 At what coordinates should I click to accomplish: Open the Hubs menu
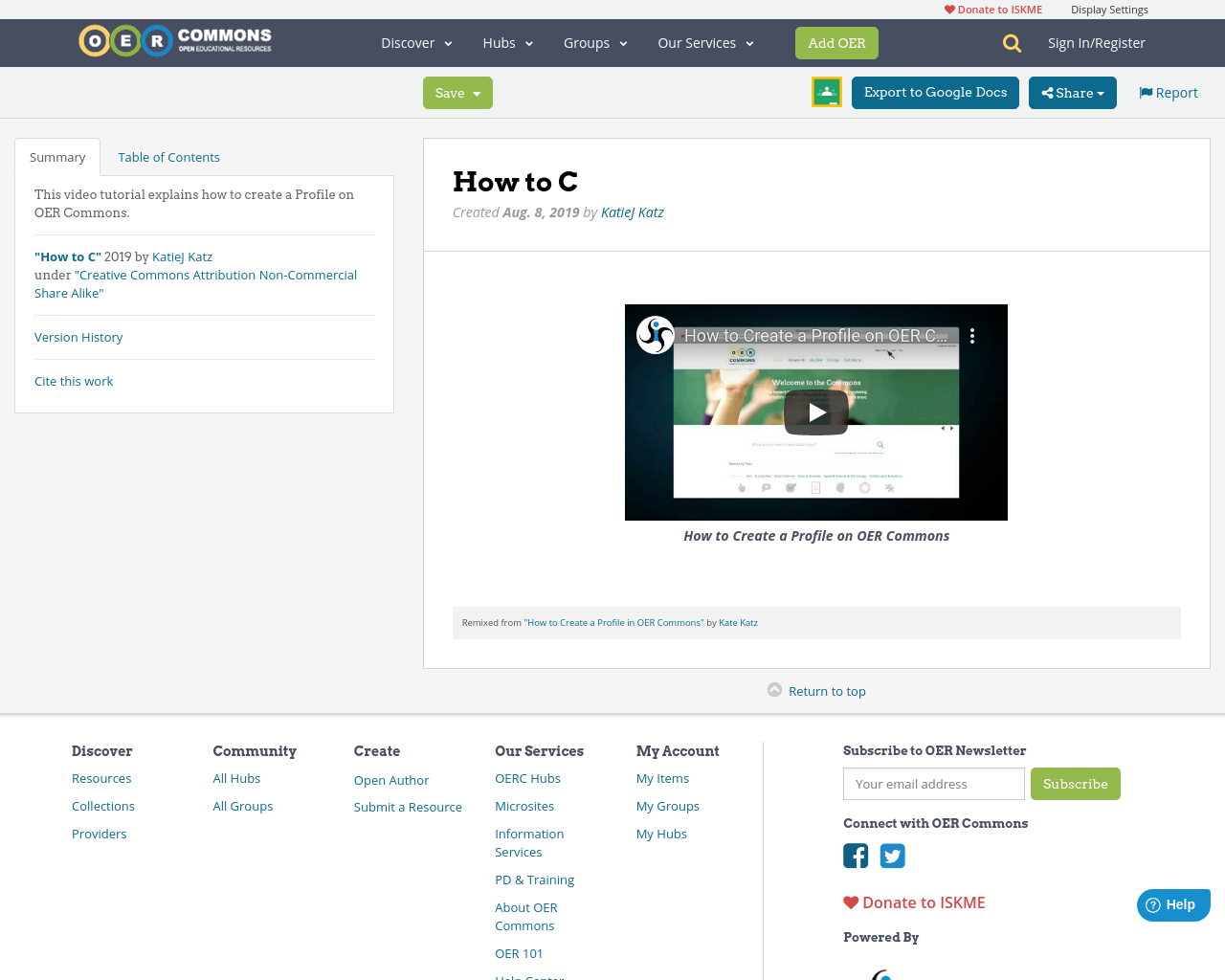tap(507, 42)
